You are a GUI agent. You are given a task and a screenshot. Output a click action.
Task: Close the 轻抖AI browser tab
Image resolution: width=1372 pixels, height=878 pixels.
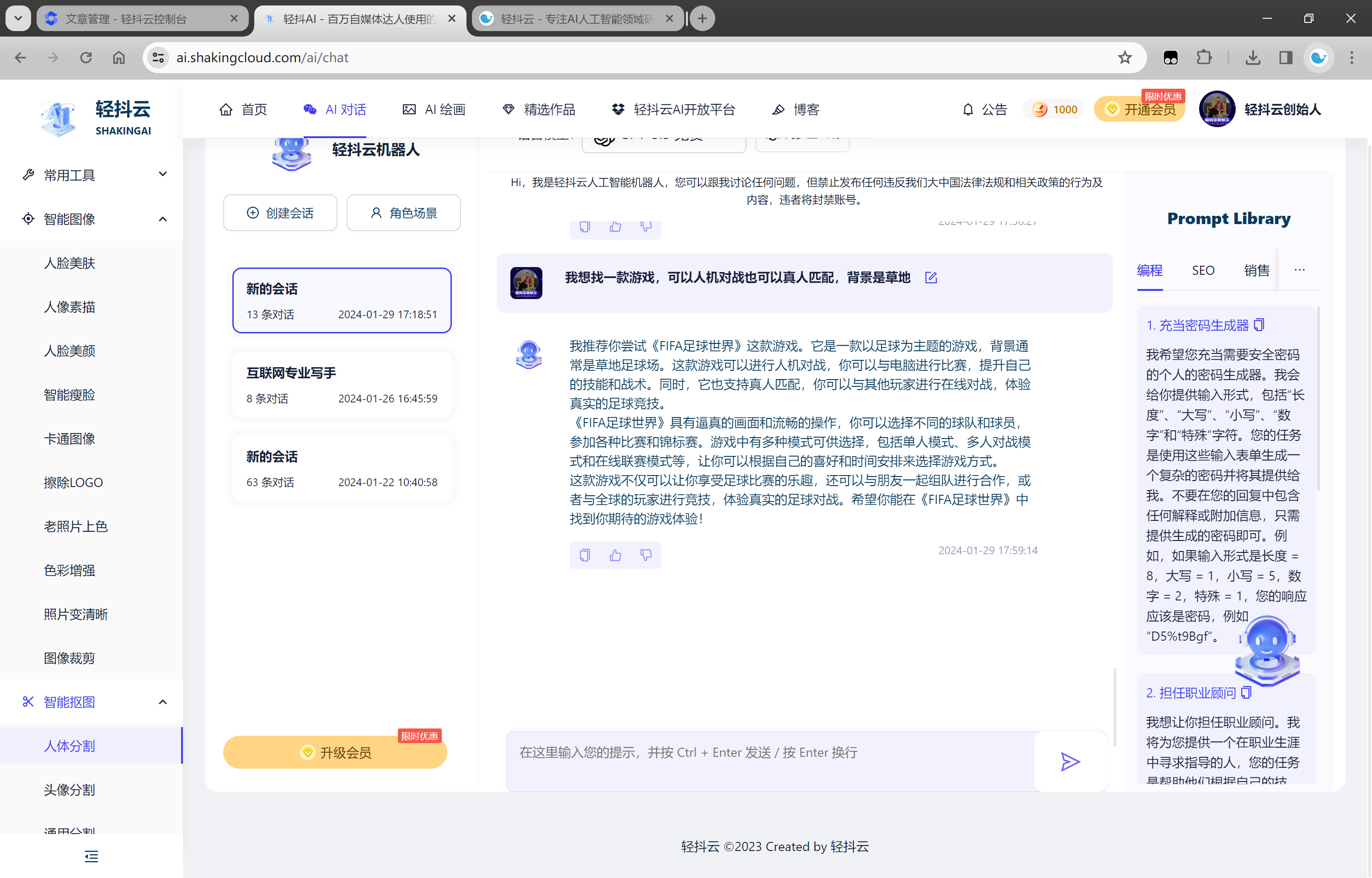(x=452, y=19)
